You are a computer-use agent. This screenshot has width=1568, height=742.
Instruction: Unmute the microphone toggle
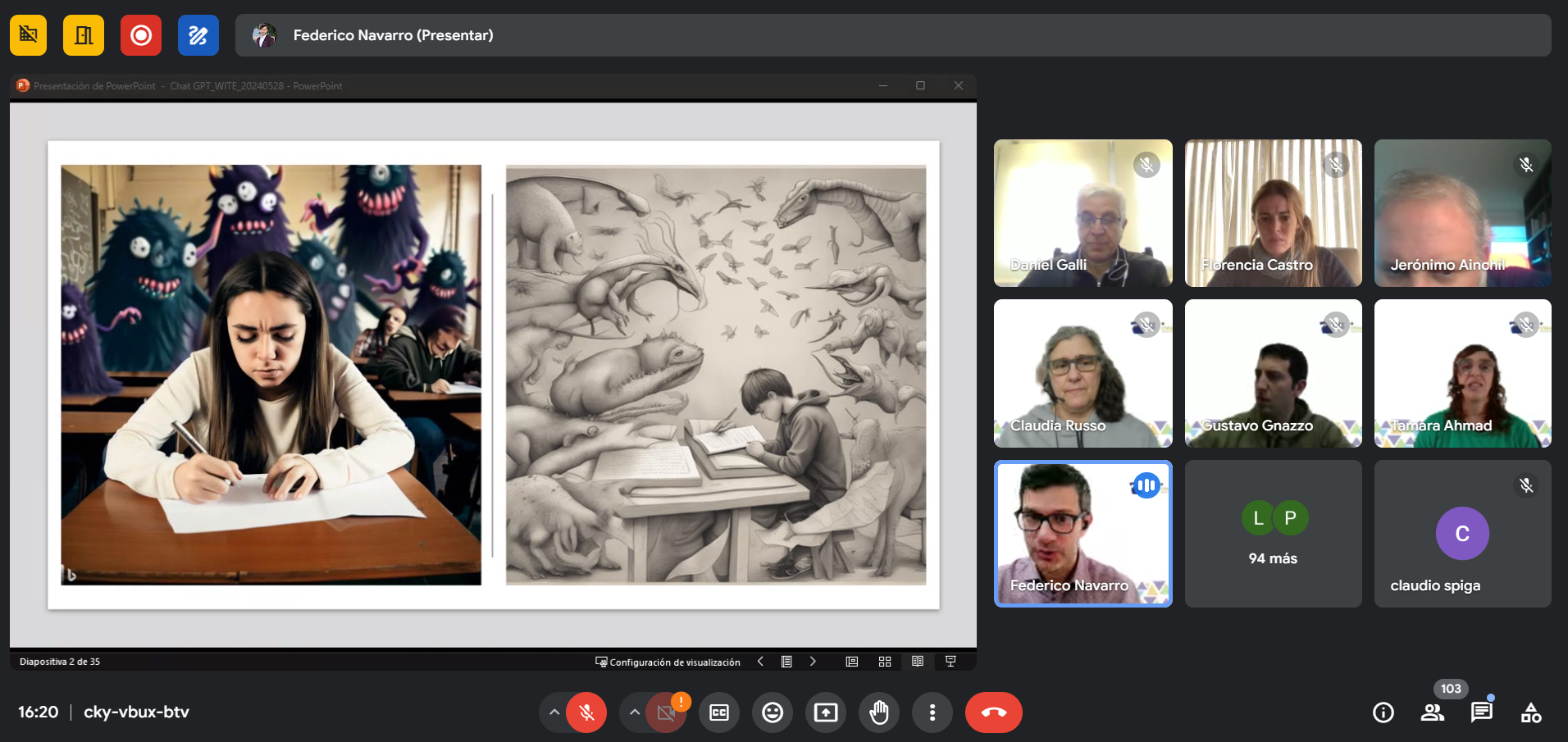click(x=586, y=712)
